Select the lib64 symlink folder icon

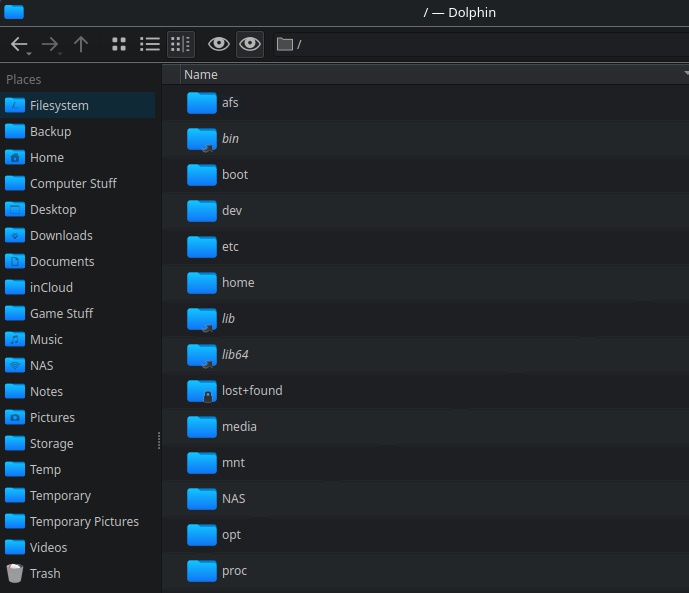(202, 355)
